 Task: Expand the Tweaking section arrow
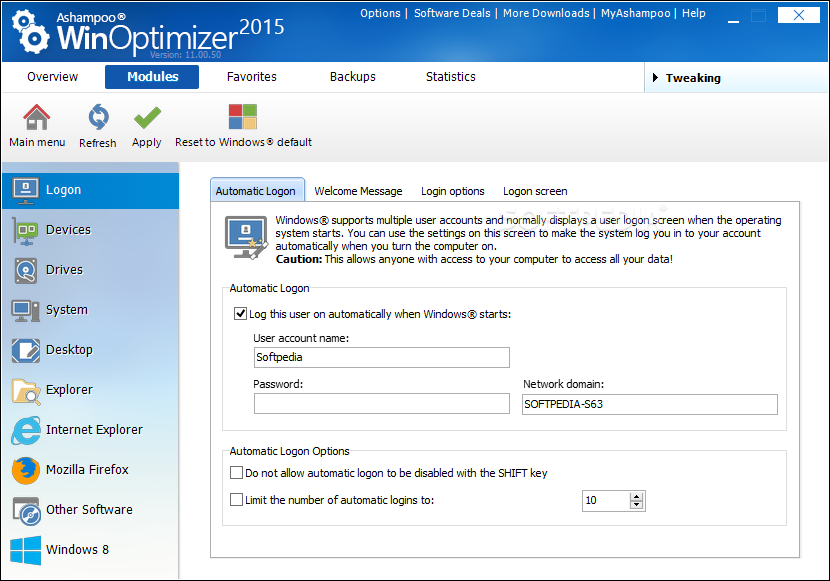point(655,78)
